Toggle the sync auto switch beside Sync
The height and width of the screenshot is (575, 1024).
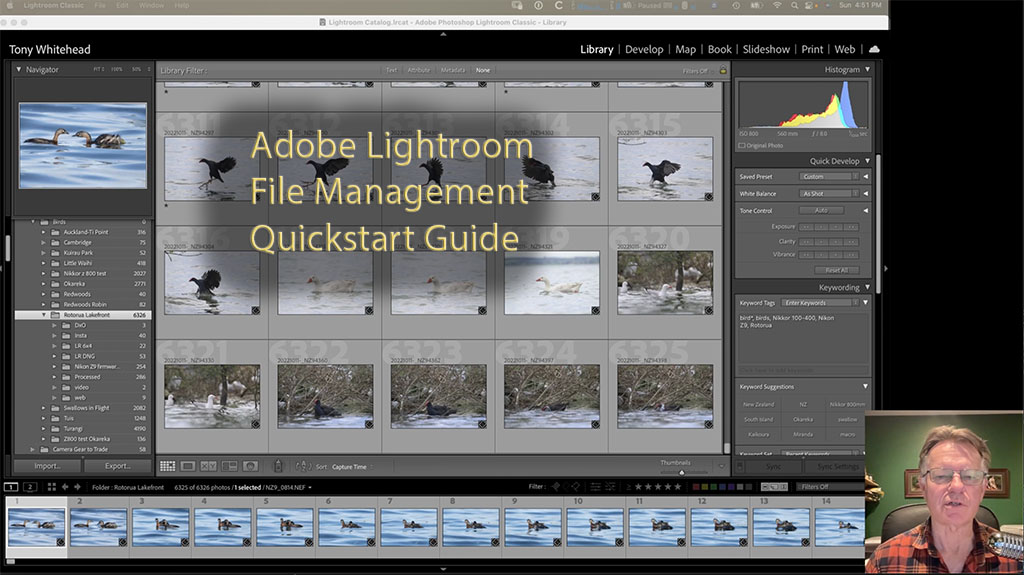pyautogui.click(x=741, y=466)
